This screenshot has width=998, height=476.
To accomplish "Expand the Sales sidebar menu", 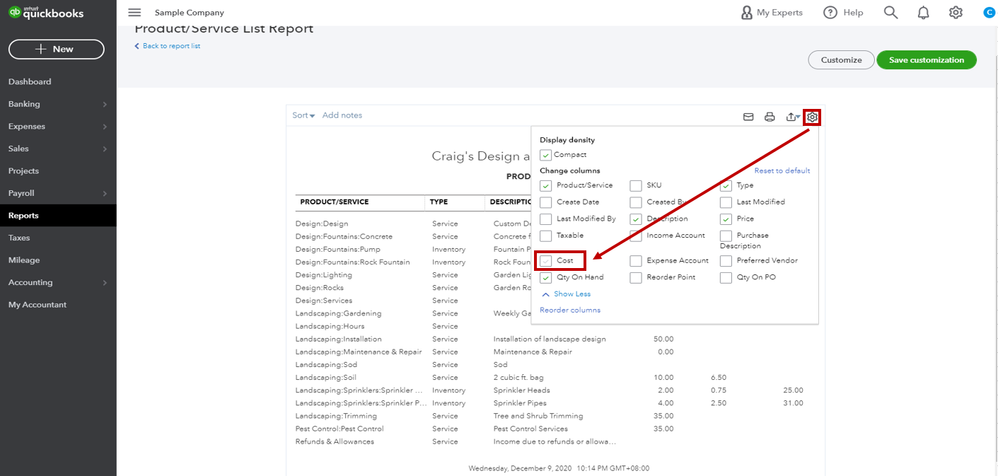I will tap(58, 148).
